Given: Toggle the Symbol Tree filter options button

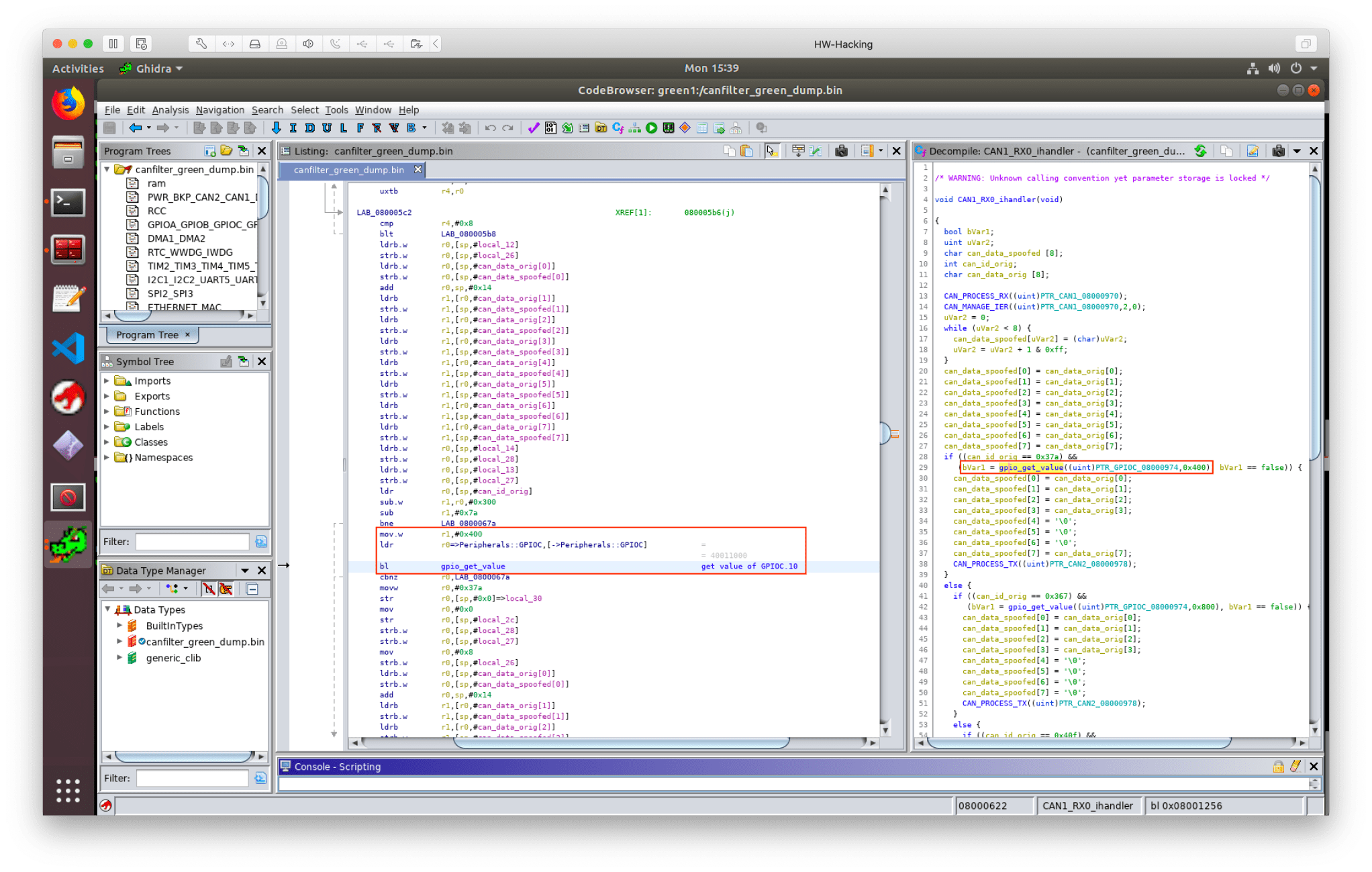Looking at the screenshot, I should 260,542.
